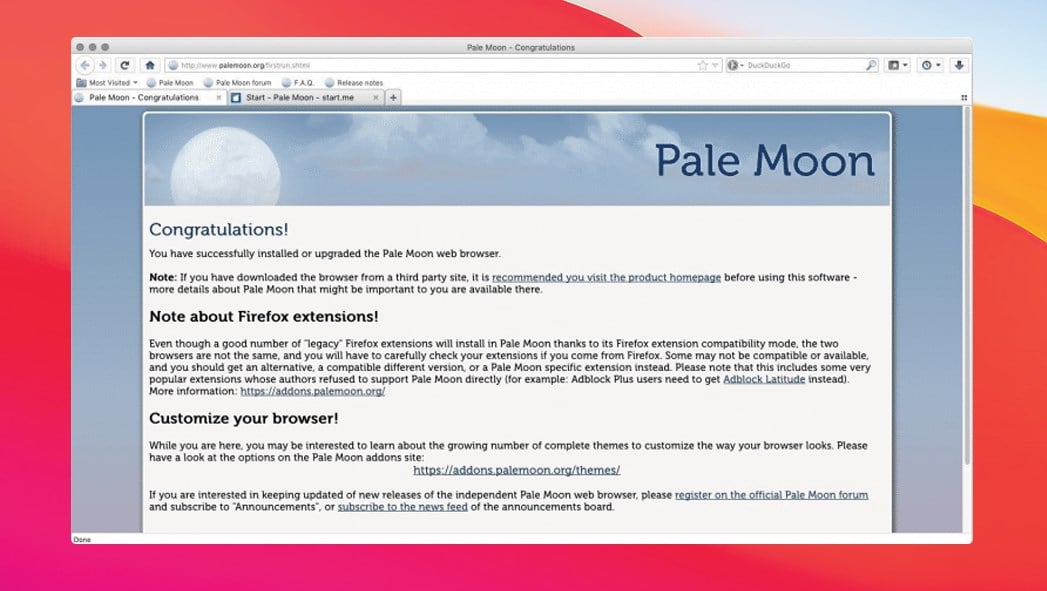The width and height of the screenshot is (1047, 591).
Task: Click 'Customize your browser!' heading
Action: [244, 419]
